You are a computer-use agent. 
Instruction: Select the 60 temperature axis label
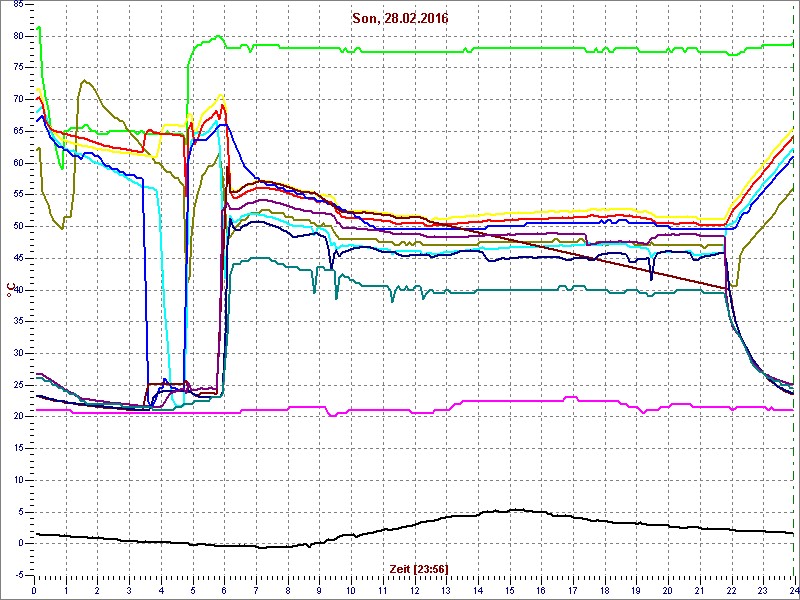18,163
